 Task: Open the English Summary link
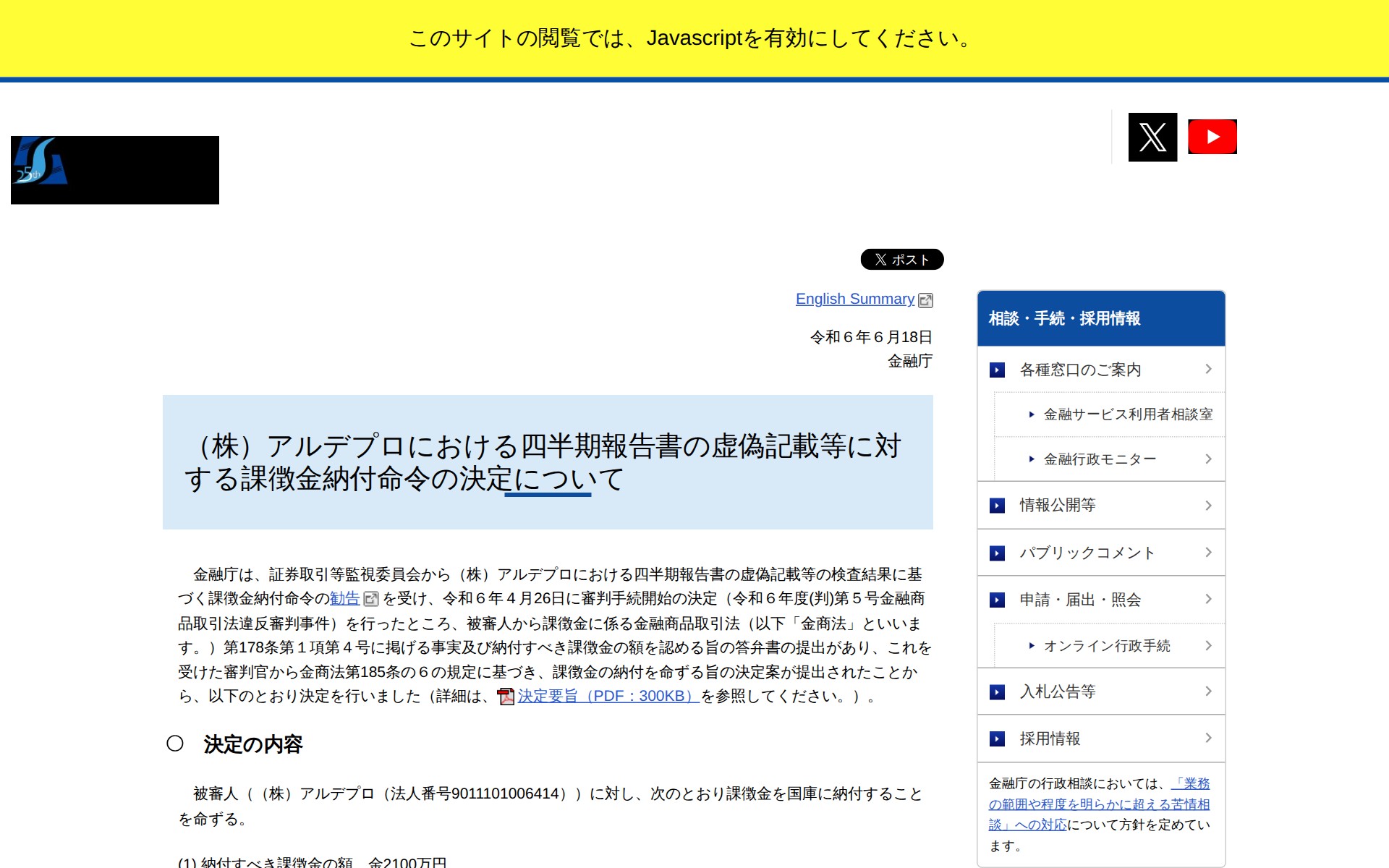click(854, 299)
